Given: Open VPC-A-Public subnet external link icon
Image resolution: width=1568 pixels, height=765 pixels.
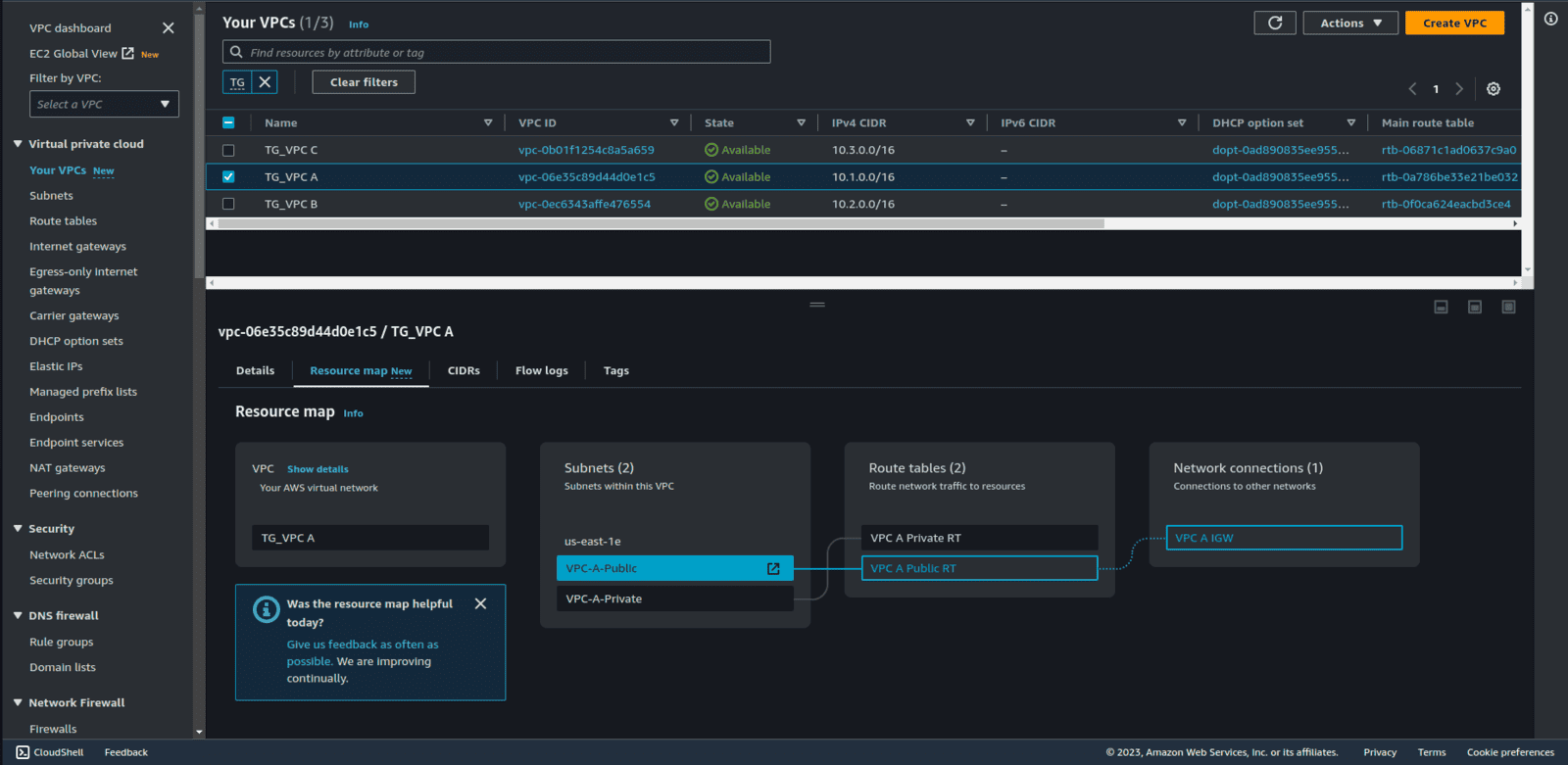Looking at the screenshot, I should tap(773, 569).
